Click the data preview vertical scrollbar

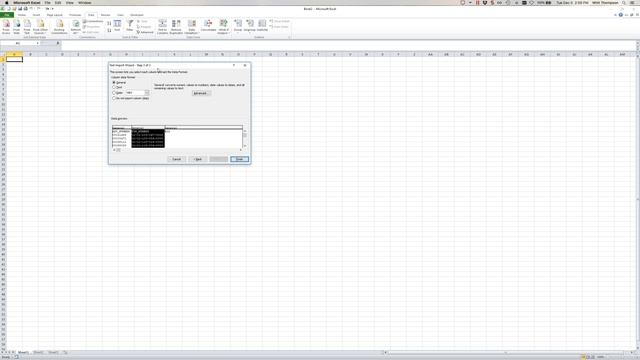click(245, 138)
